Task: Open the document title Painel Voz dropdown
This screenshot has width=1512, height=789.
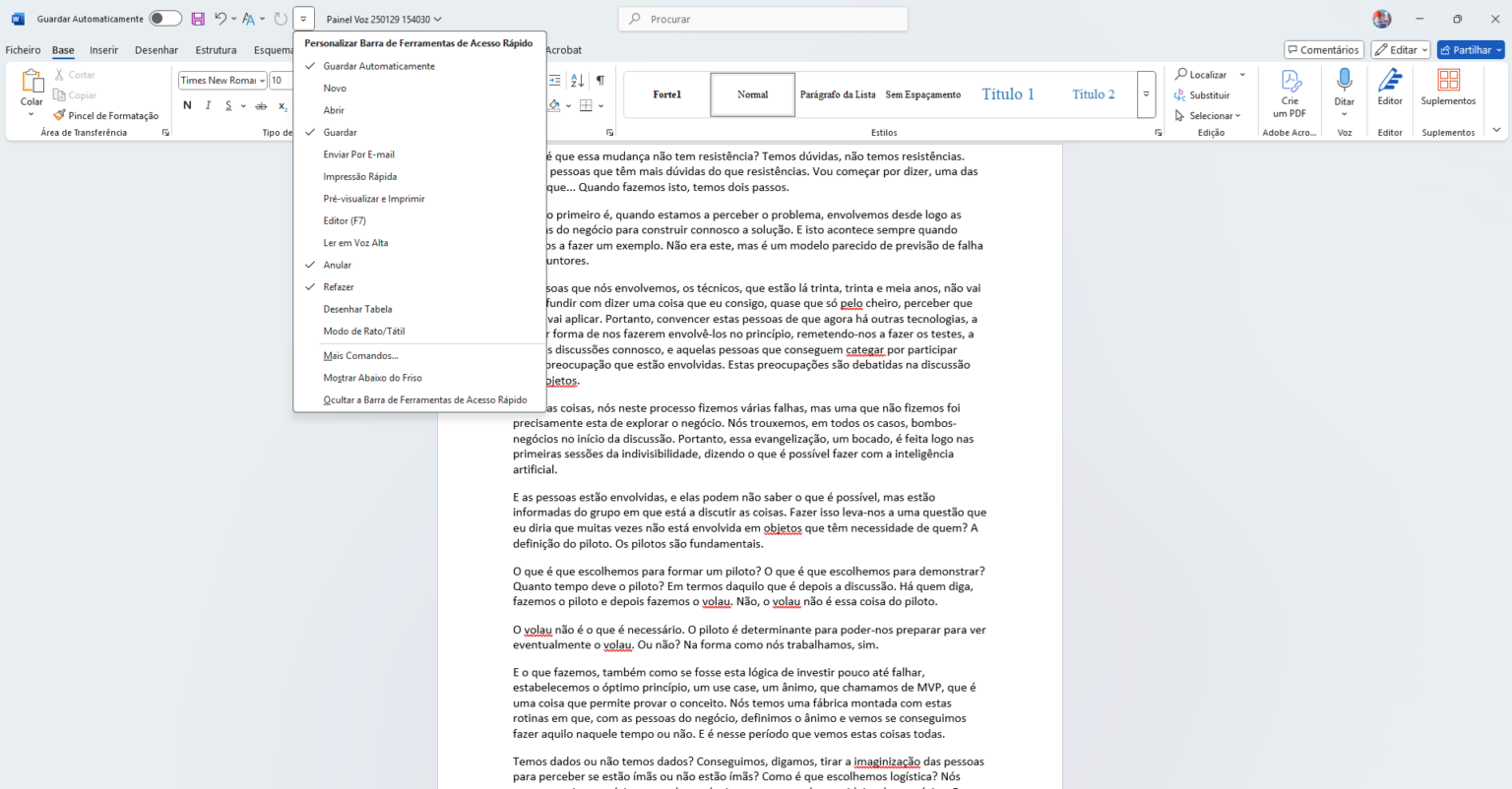Action: (384, 20)
